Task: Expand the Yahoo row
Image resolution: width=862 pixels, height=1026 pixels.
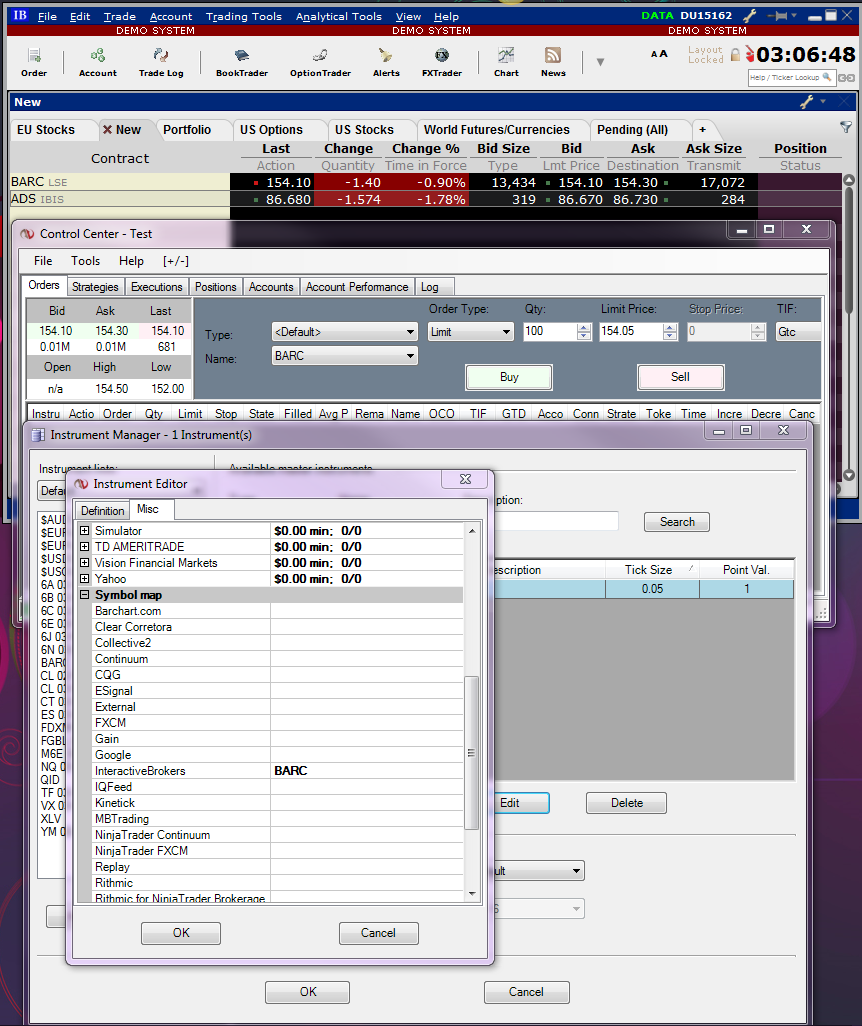Action: click(84, 578)
